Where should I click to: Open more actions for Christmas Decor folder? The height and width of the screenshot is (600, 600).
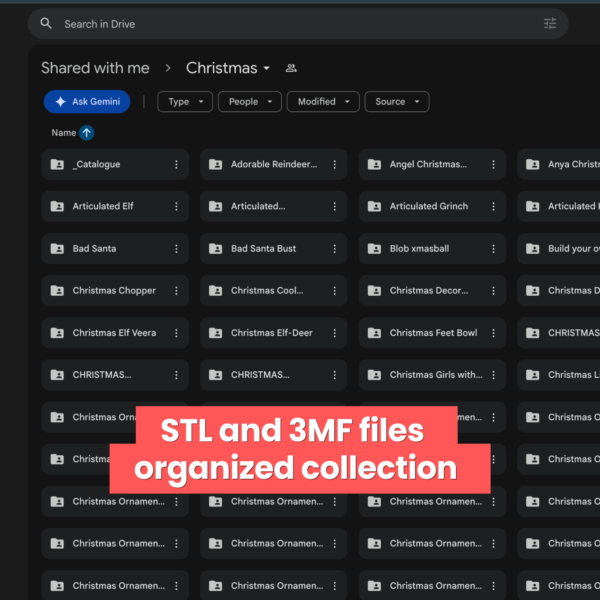[x=494, y=291]
